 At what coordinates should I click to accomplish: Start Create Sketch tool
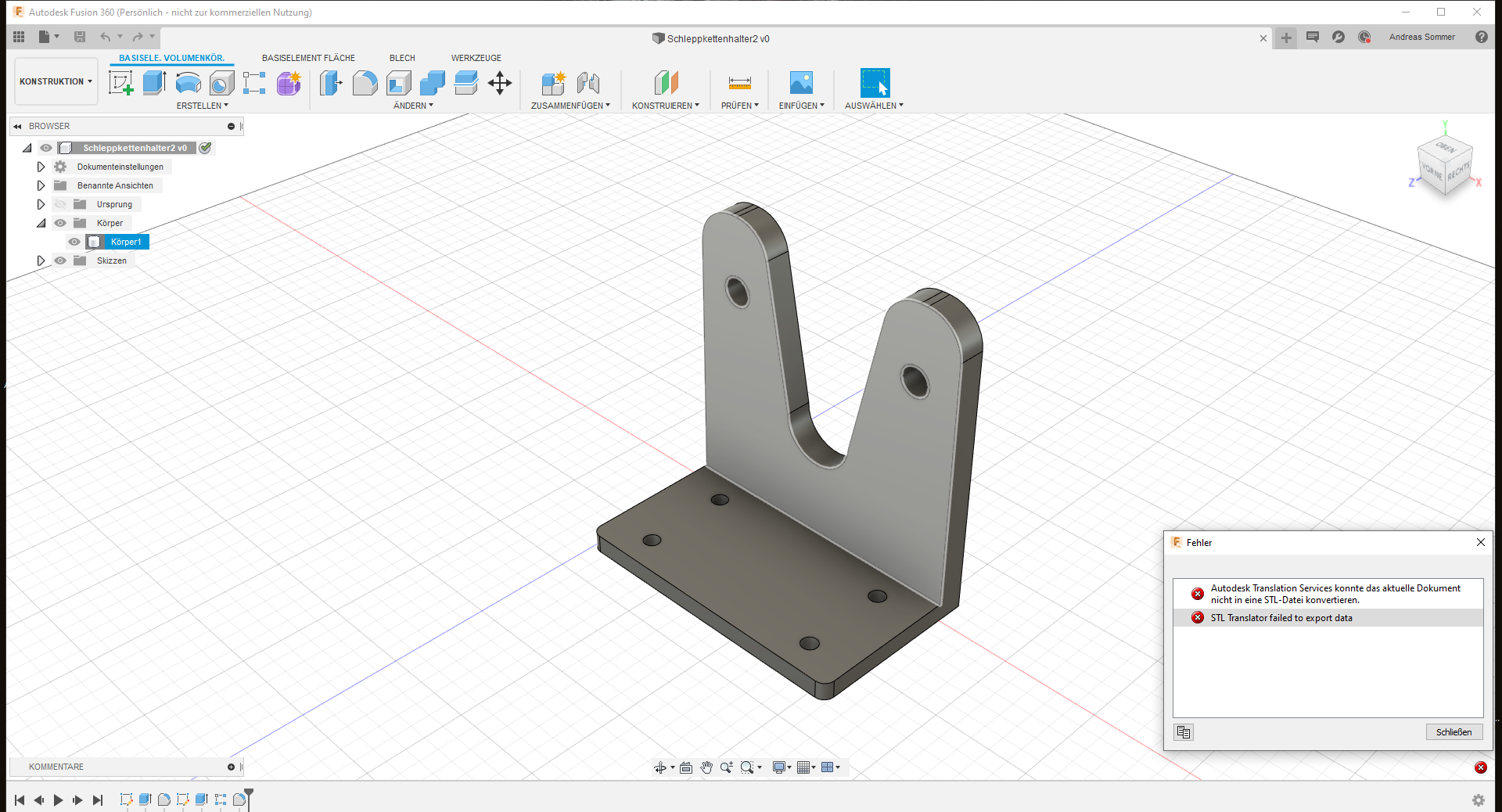[x=120, y=82]
